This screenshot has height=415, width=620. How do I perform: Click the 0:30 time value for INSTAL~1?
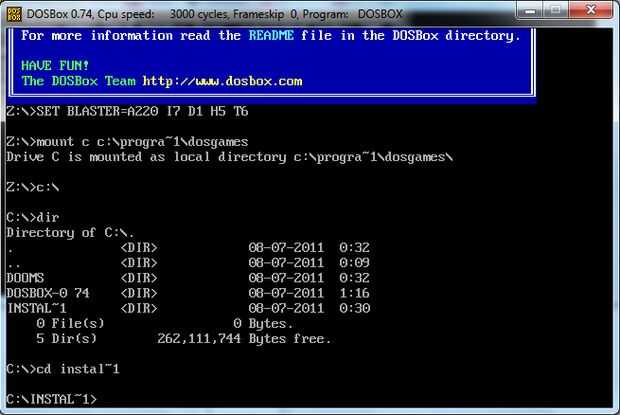pyautogui.click(x=355, y=308)
